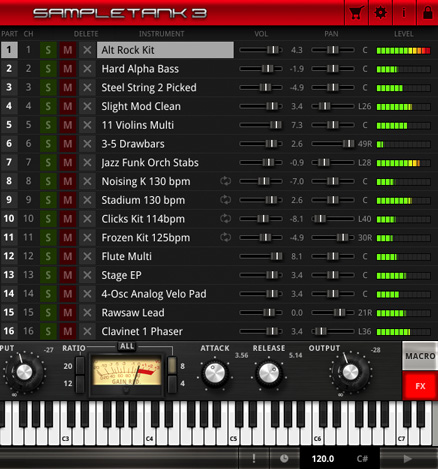
Task: Delete Alt Rock Kit instrument
Action: click(x=87, y=50)
